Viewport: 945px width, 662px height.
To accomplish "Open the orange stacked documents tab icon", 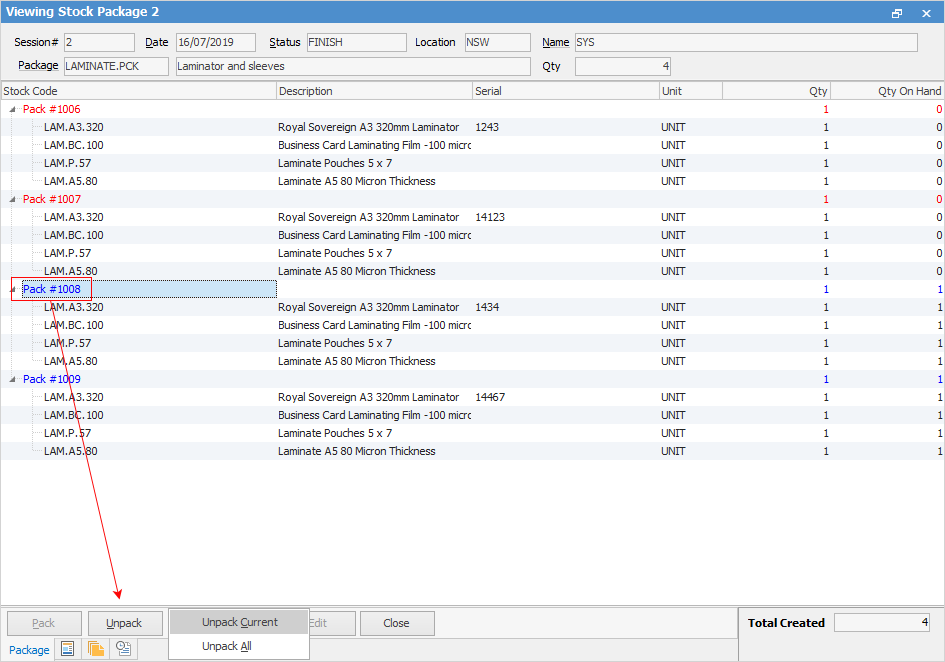I will (96, 649).
